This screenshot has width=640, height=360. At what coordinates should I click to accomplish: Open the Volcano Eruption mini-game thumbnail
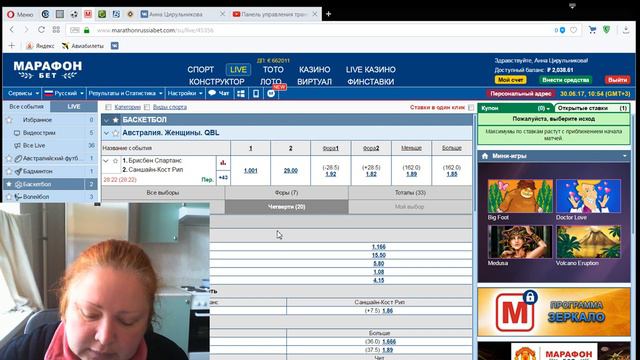pos(588,242)
